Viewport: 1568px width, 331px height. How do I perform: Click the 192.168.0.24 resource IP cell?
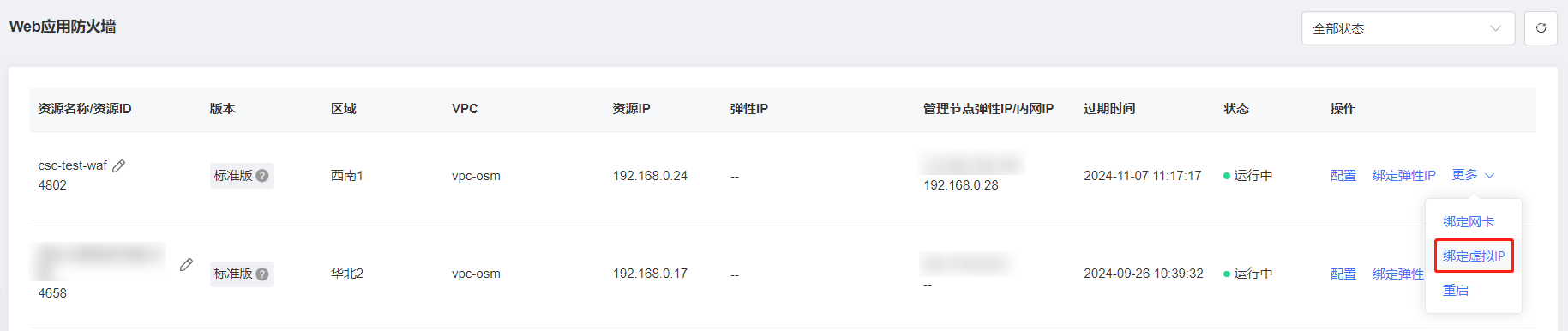(x=650, y=176)
